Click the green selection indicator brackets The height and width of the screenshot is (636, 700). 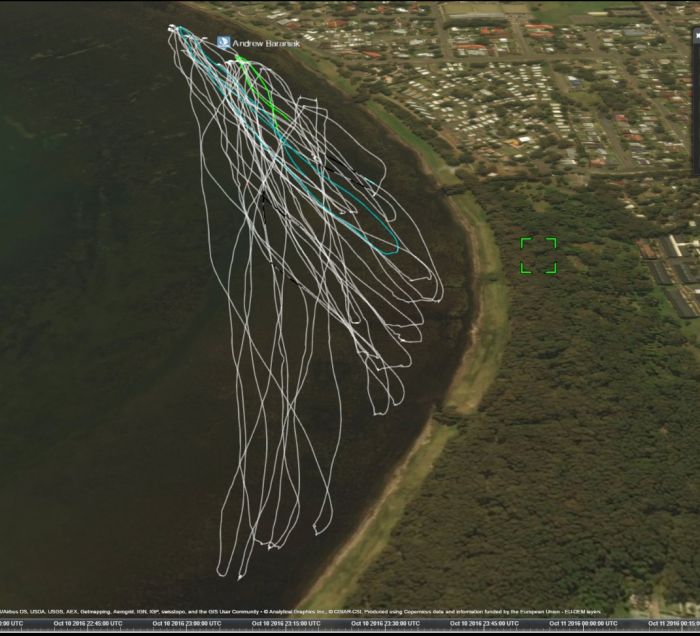538,255
